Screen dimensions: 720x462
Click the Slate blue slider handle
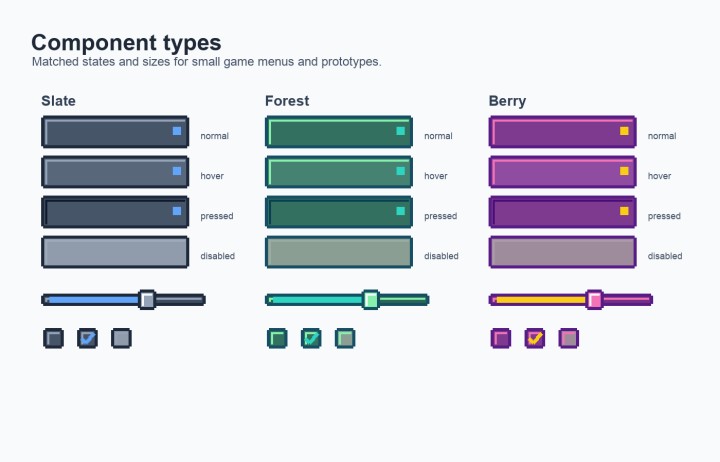click(x=147, y=300)
